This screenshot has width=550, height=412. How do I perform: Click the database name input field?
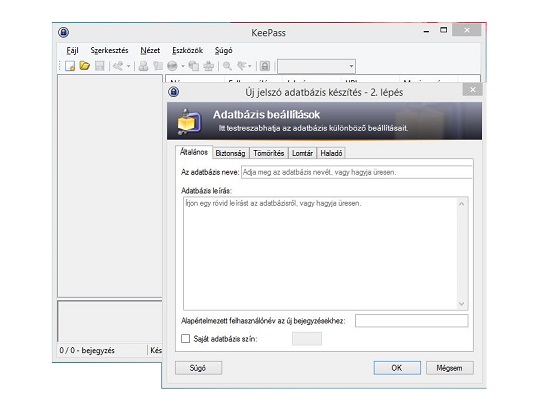[x=357, y=172]
